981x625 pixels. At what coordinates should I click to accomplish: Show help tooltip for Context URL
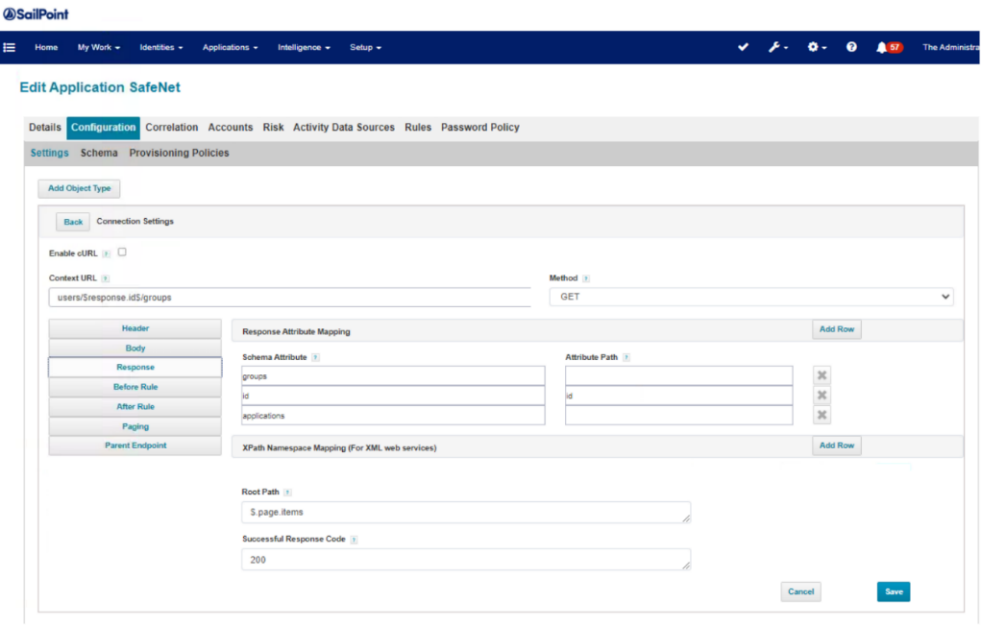105,278
